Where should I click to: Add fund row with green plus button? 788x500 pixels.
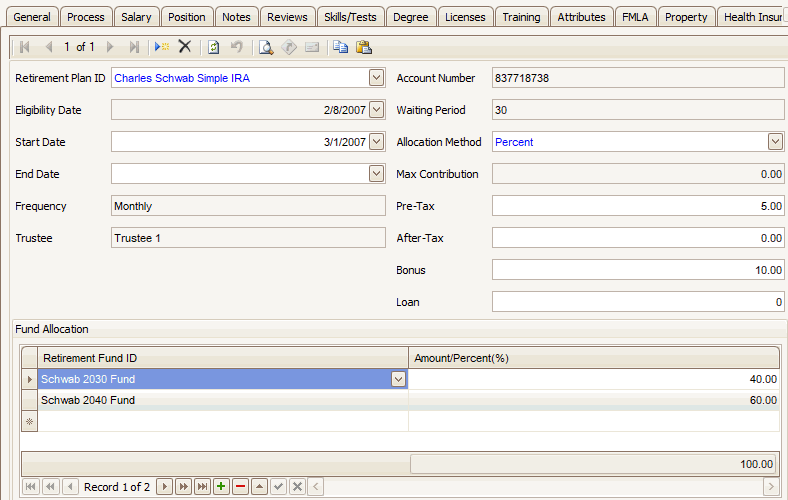221,486
